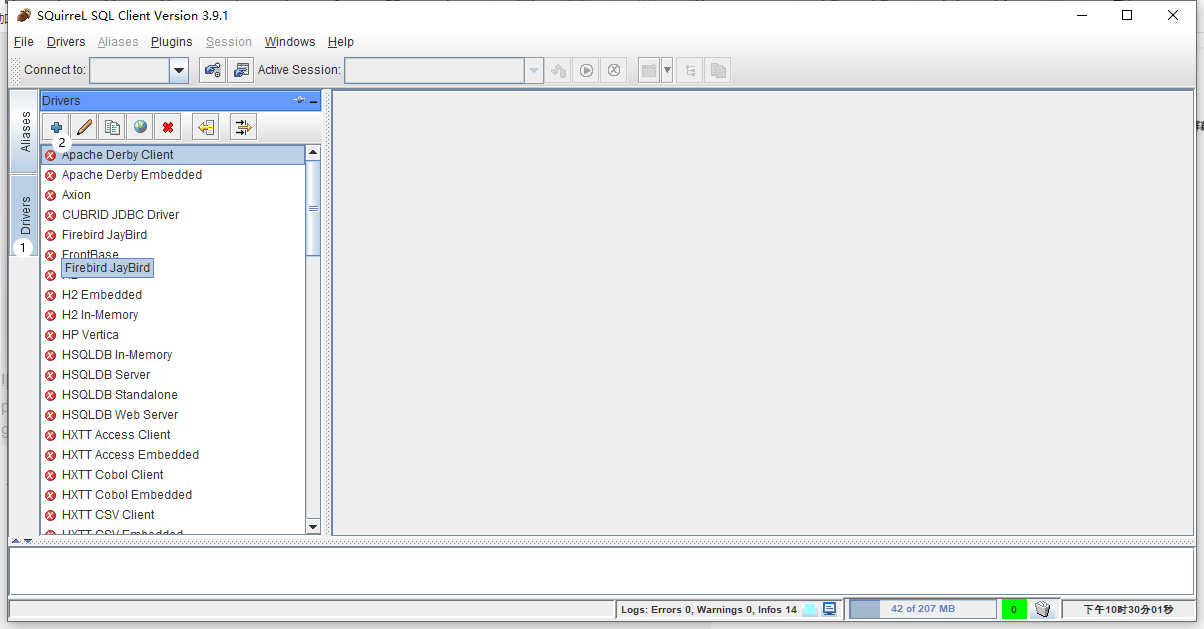Open the grayed Aliases menu

tap(118, 42)
